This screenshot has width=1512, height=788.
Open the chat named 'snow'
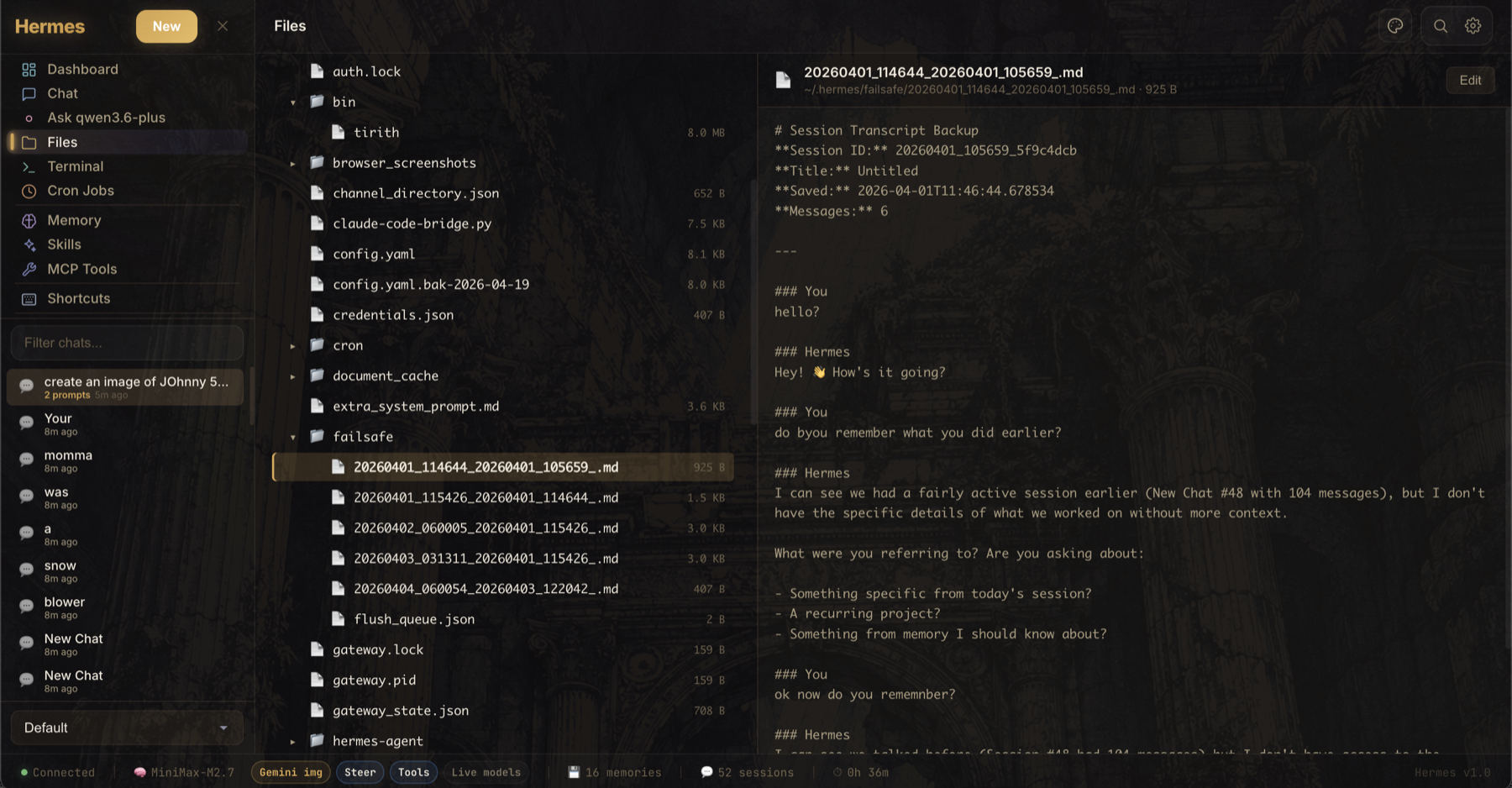(x=125, y=570)
